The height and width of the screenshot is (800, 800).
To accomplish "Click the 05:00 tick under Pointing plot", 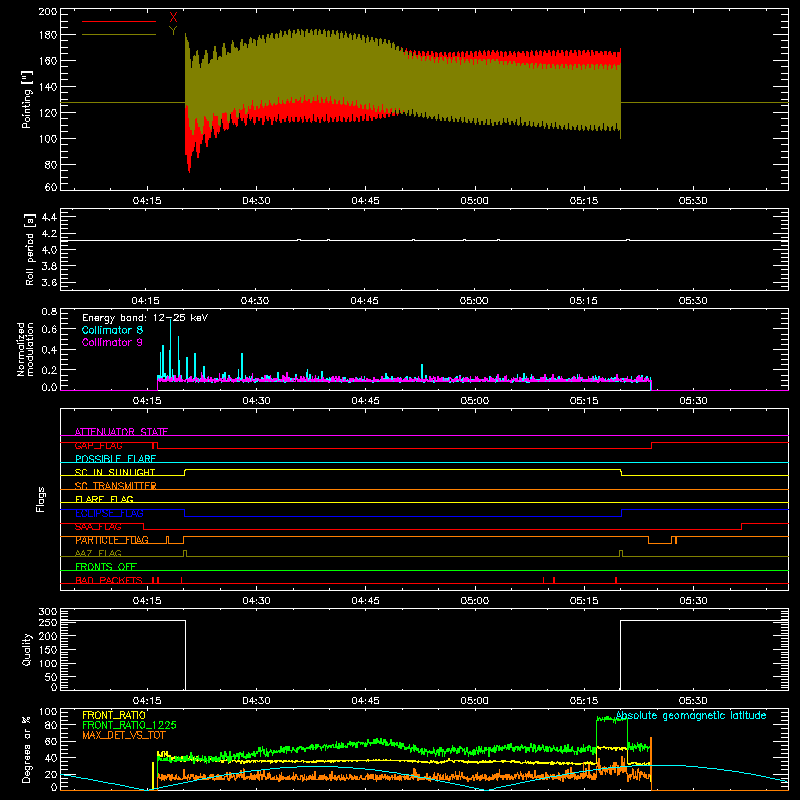I will 474,201.
